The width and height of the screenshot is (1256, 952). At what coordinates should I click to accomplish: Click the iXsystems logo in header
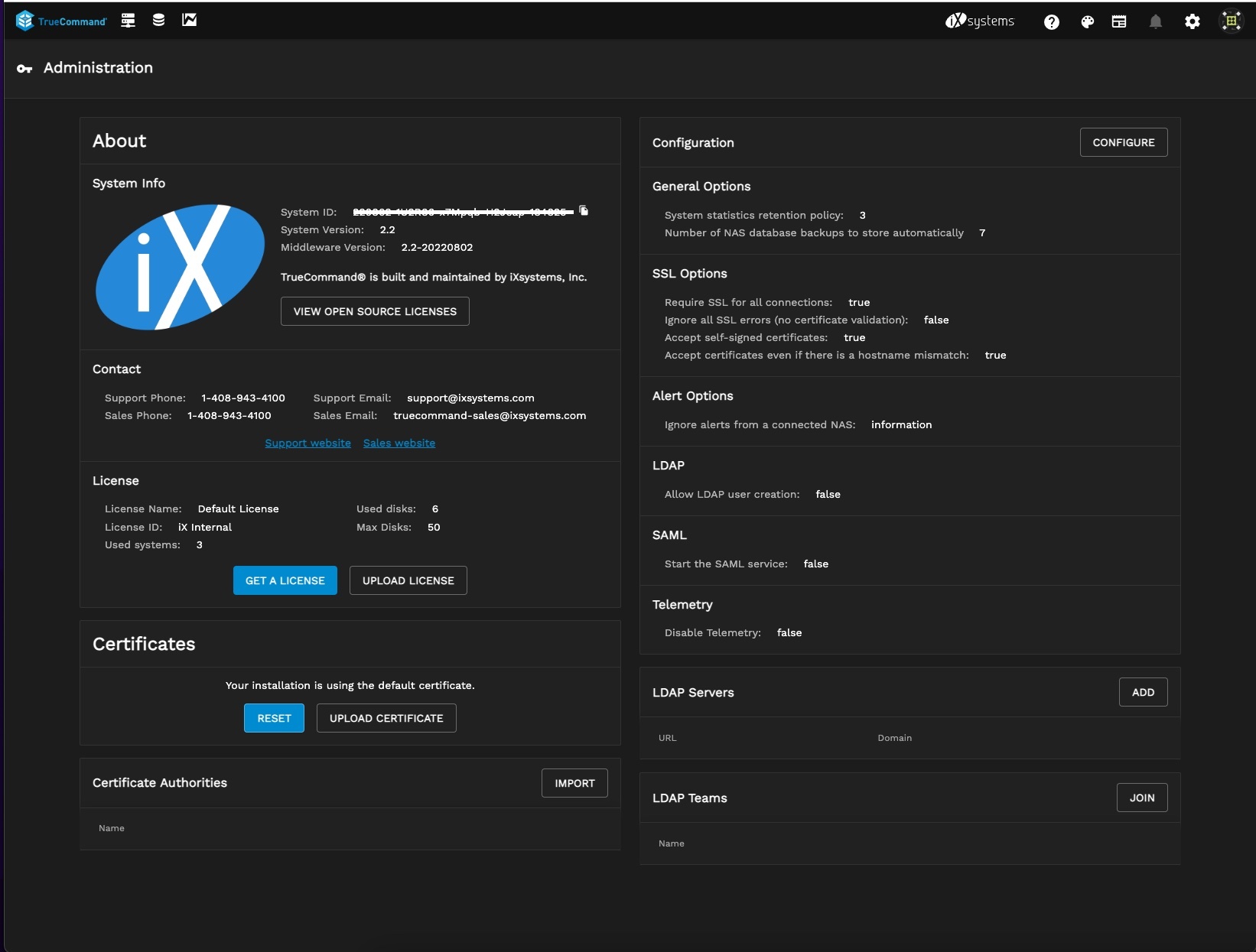point(980,21)
